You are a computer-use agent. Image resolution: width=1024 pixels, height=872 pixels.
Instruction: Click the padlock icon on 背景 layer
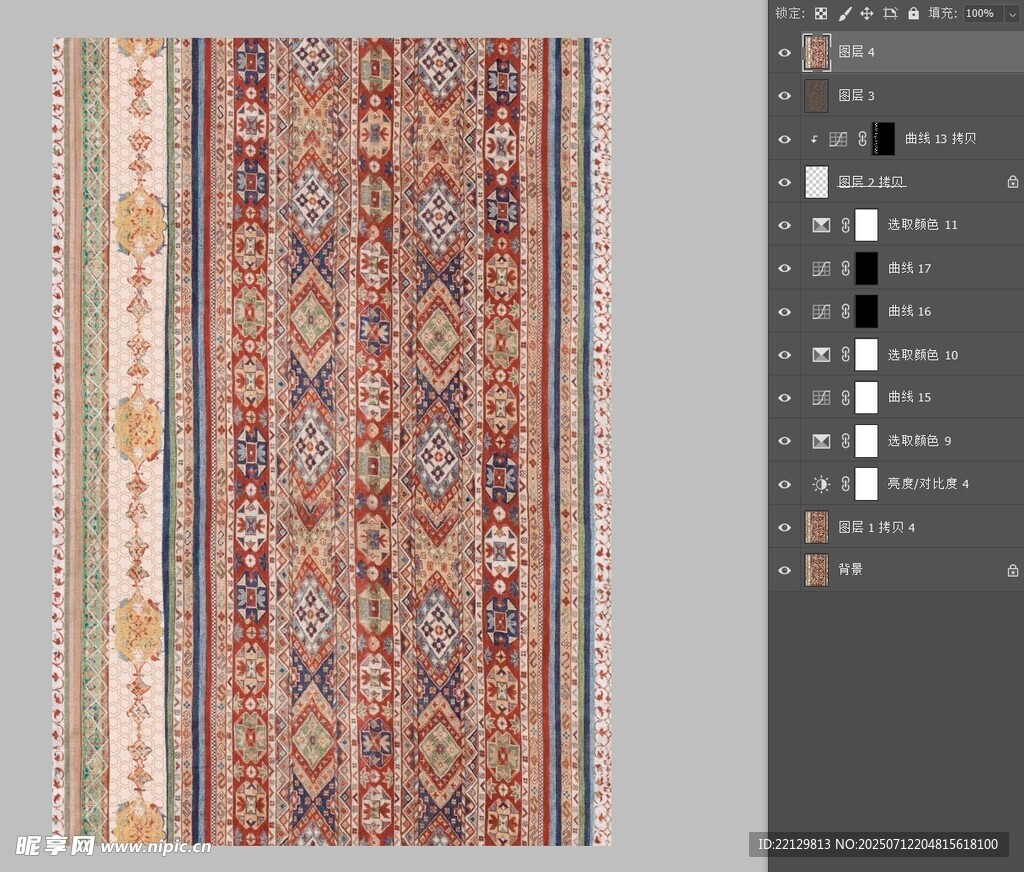1012,570
